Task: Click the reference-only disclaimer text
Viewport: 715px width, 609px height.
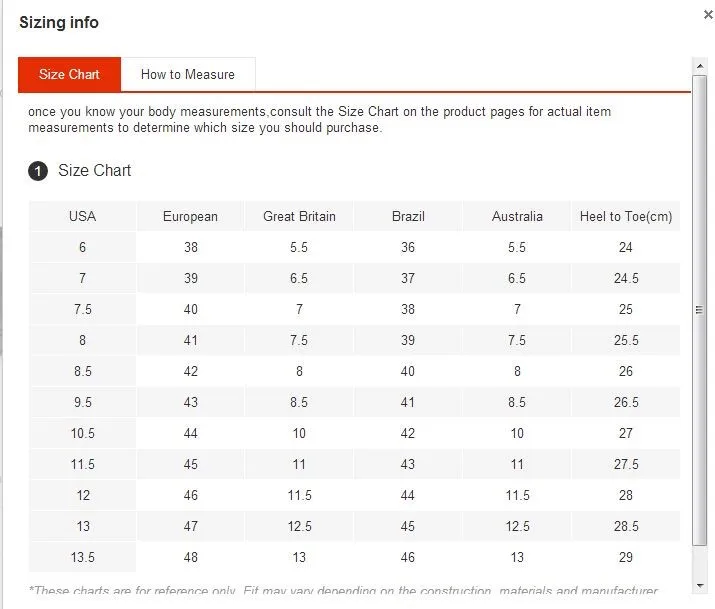Action: point(343,590)
